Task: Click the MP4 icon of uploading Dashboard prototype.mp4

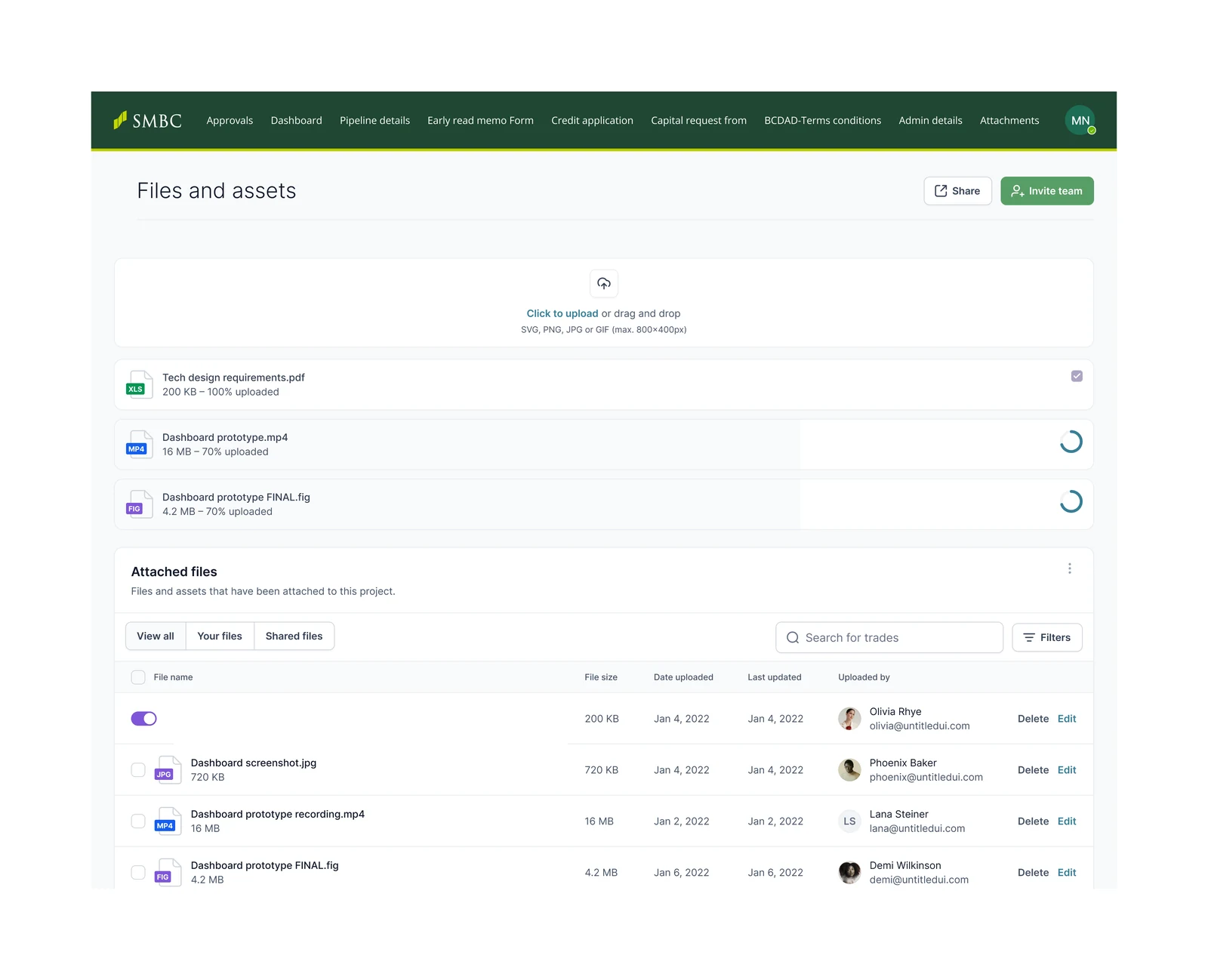Action: point(139,444)
